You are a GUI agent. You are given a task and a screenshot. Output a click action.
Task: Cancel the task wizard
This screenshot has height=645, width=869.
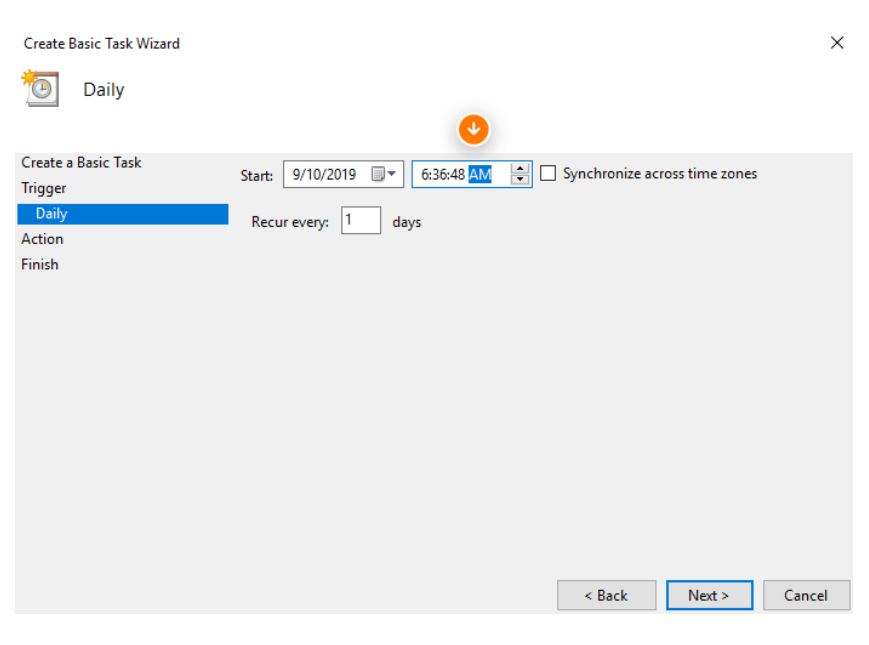806,595
